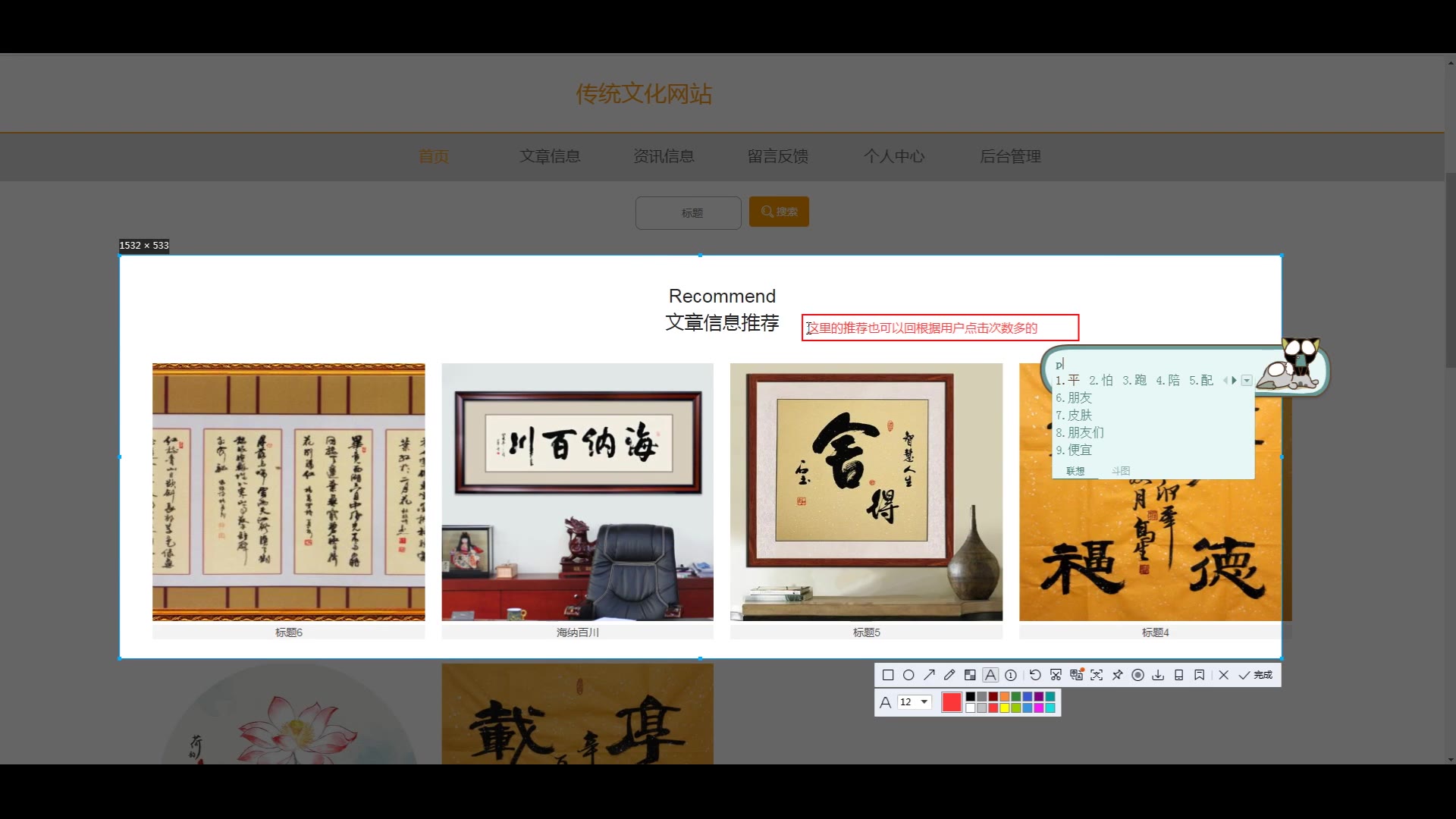Open the 个人中心 navigation tab
Screen dimensions: 1456x819
pyautogui.click(x=894, y=156)
